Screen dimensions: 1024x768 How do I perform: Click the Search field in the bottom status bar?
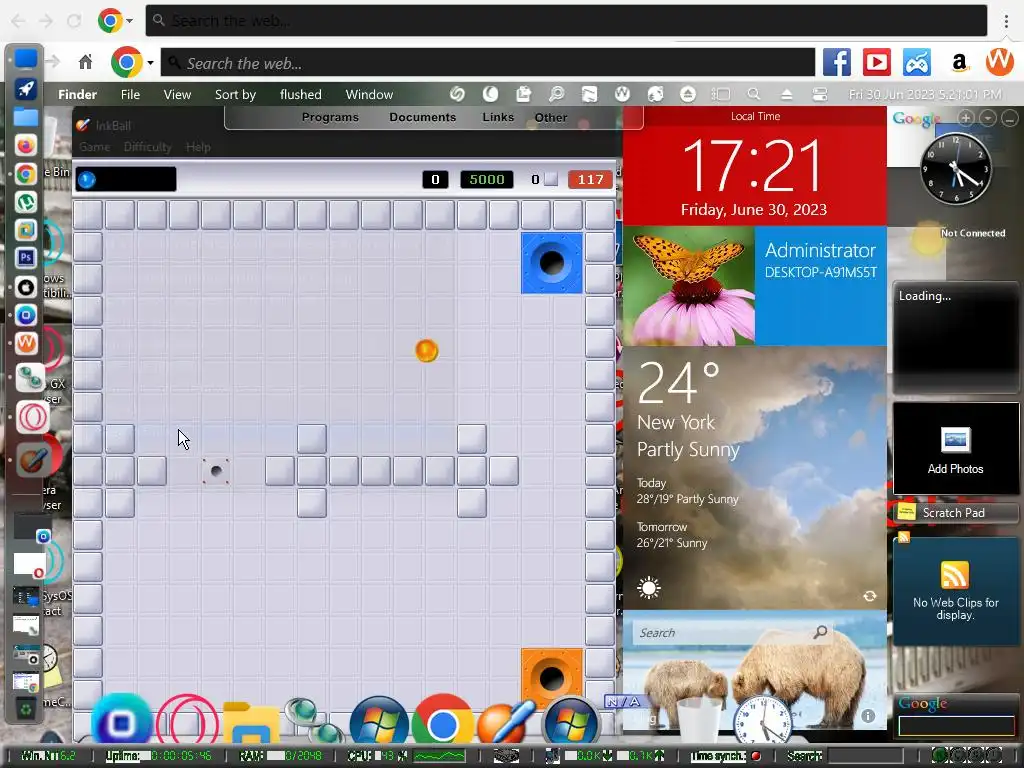pyautogui.click(x=865, y=756)
